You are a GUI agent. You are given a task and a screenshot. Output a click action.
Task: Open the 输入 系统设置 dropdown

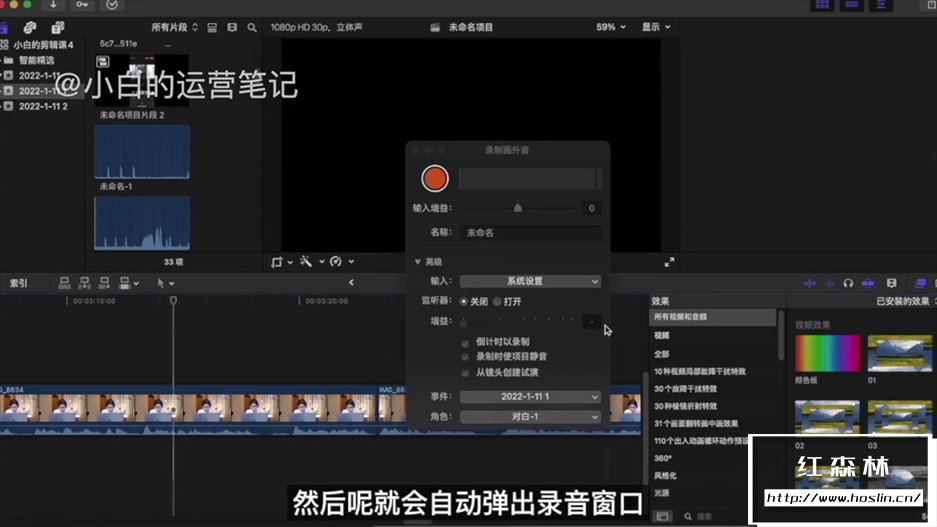(530, 281)
